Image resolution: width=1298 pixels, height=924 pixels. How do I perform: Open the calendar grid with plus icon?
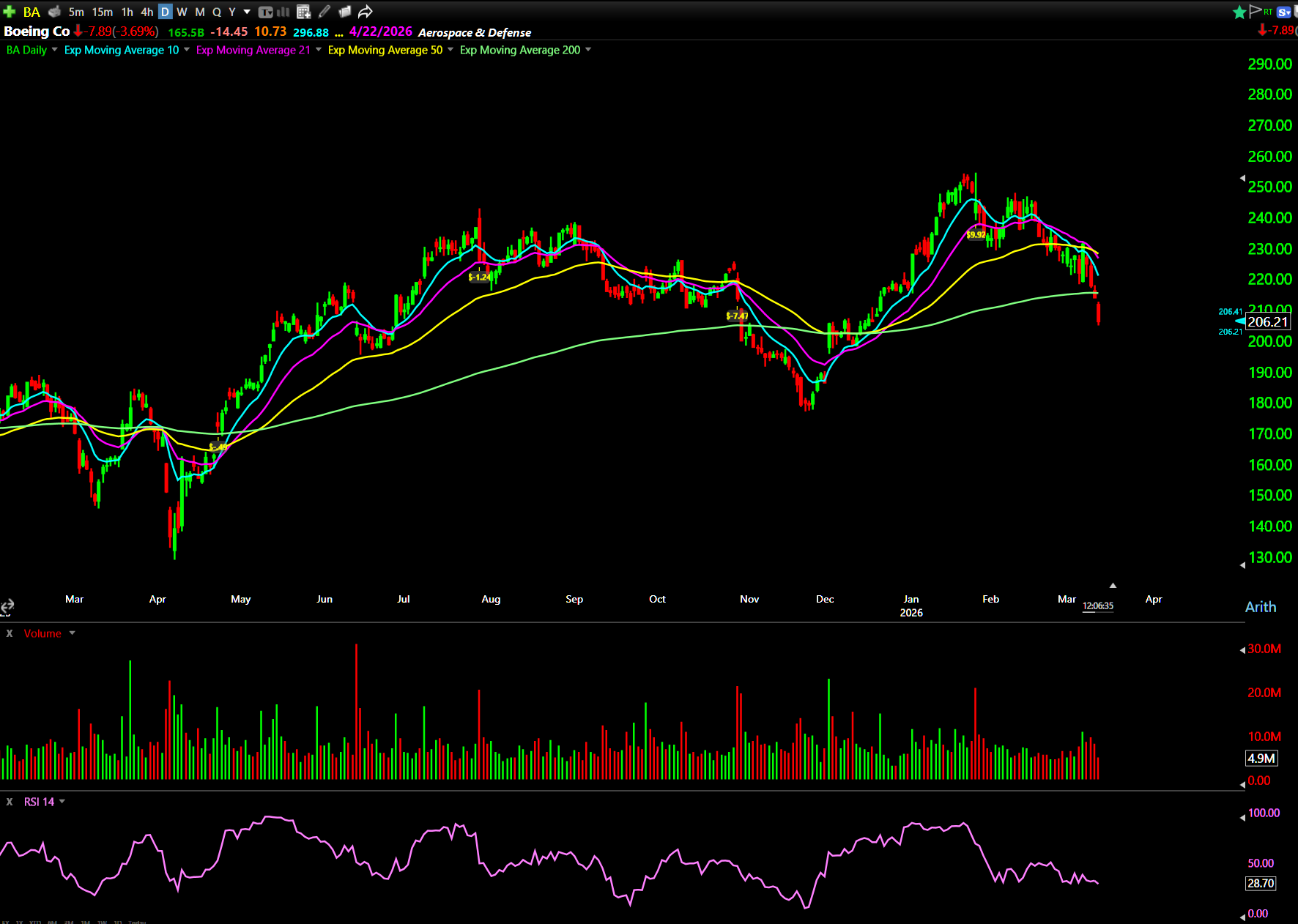303,12
